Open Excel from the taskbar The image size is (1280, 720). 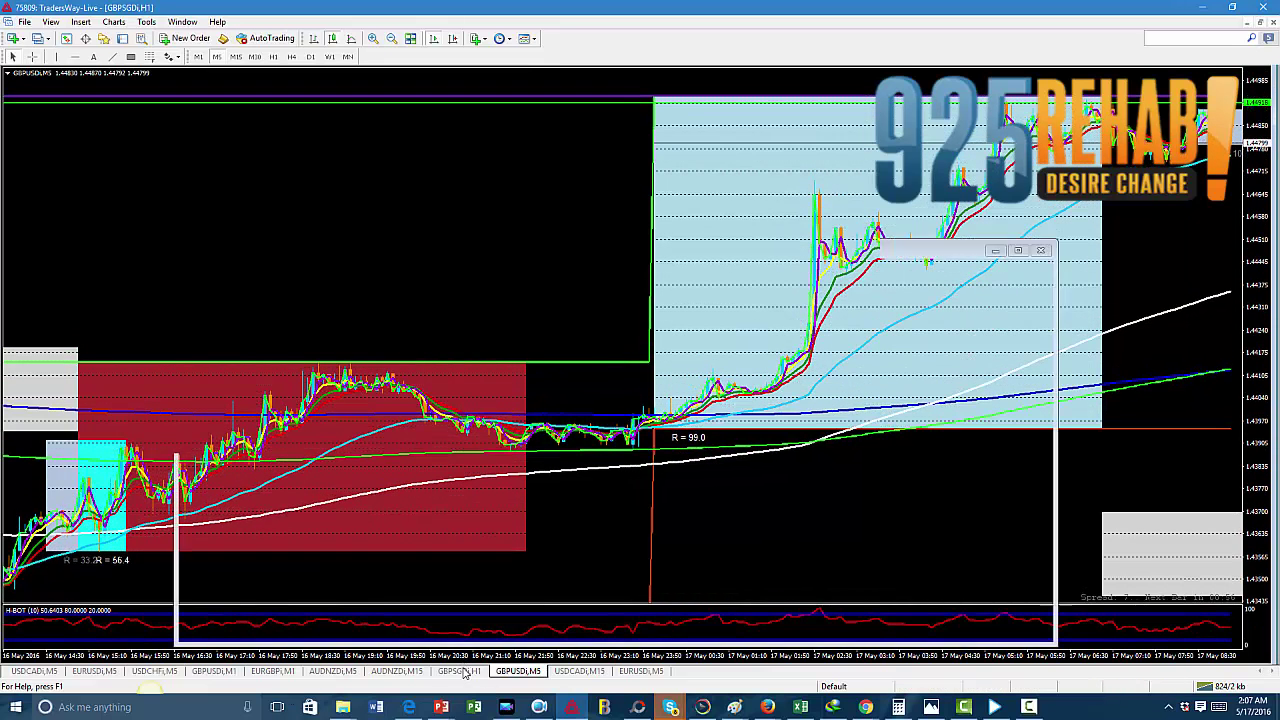coord(801,707)
